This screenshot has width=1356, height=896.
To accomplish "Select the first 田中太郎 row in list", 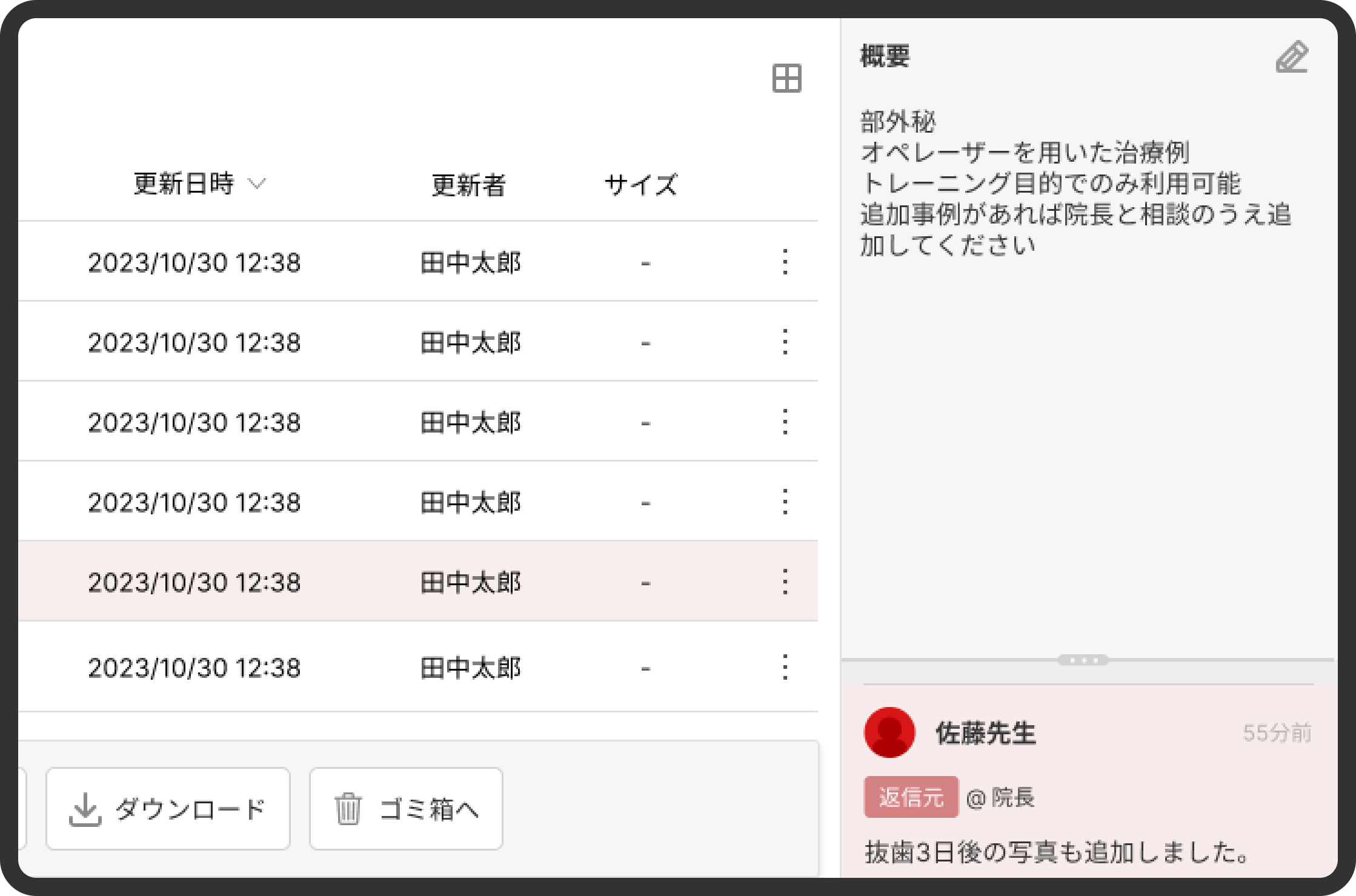I will click(x=470, y=262).
